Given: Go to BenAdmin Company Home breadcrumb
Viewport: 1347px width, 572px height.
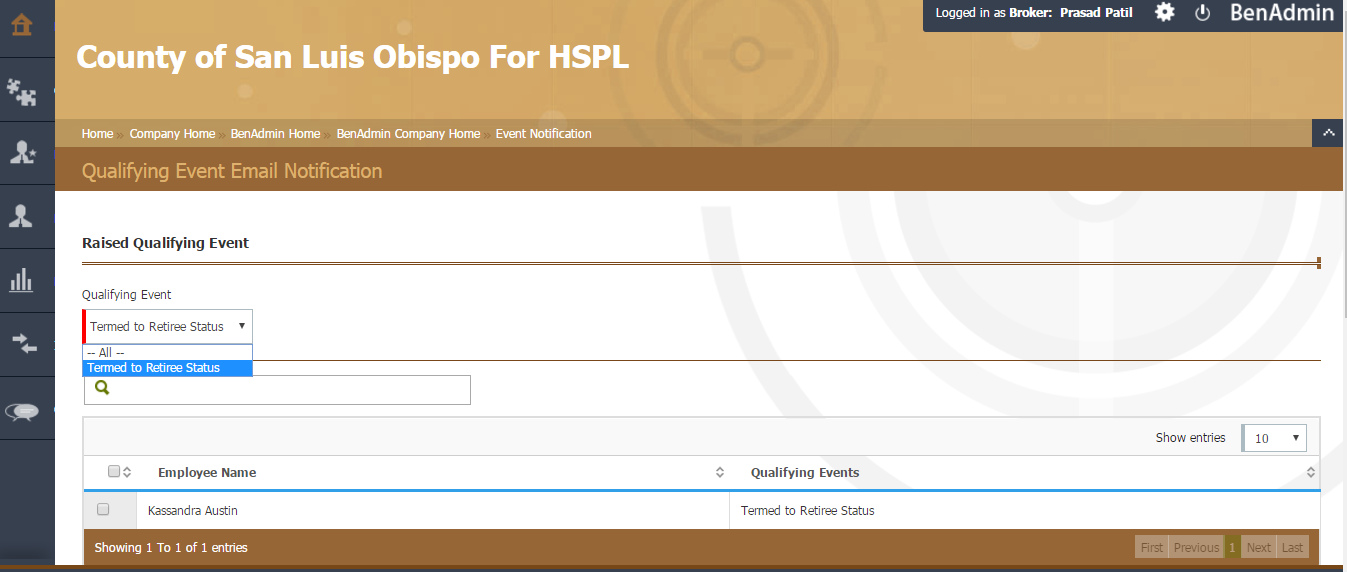Looking at the screenshot, I should (x=408, y=133).
